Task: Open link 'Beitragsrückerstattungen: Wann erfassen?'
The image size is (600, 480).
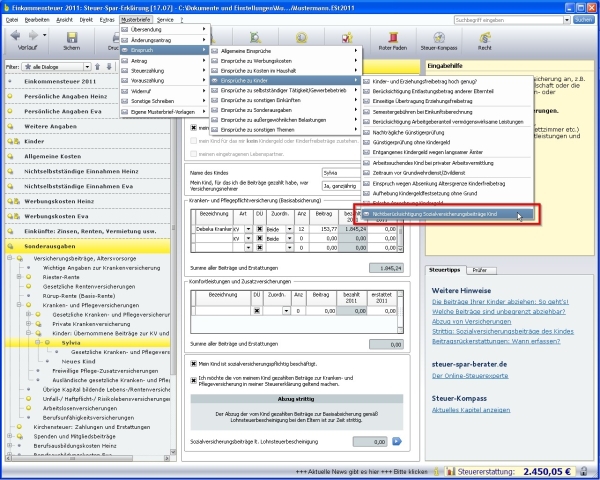Action: point(496,341)
